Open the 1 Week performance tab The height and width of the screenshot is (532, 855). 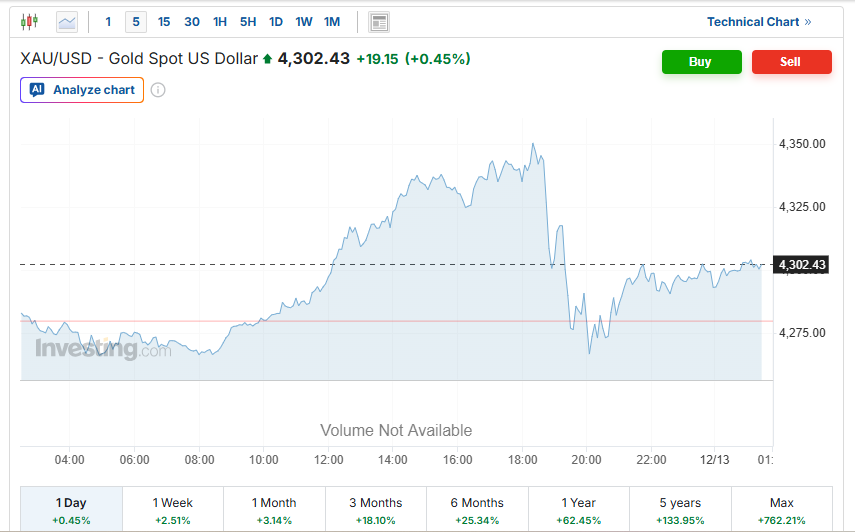[173, 509]
